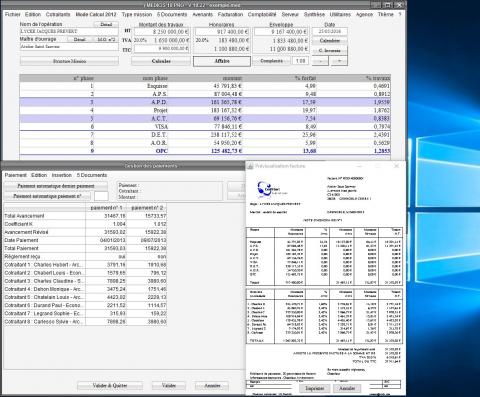Screen dimensions: 480x397
Task: Click Imprimer in invoice preview
Action: (315, 388)
